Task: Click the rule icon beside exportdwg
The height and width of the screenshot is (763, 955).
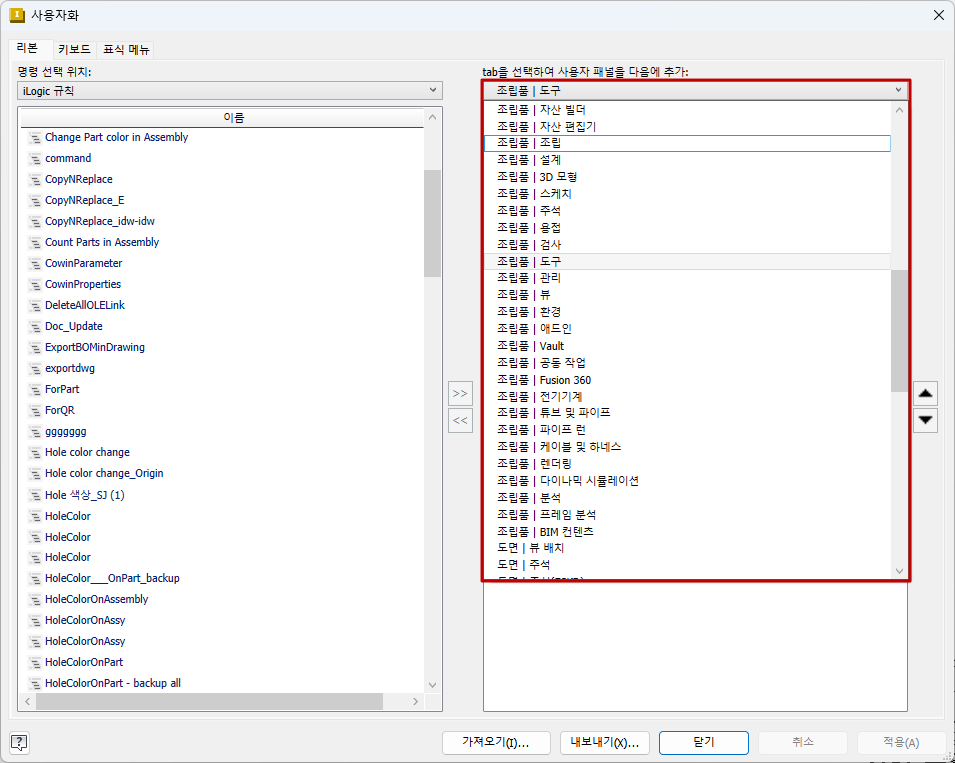Action: pyautogui.click(x=35, y=368)
